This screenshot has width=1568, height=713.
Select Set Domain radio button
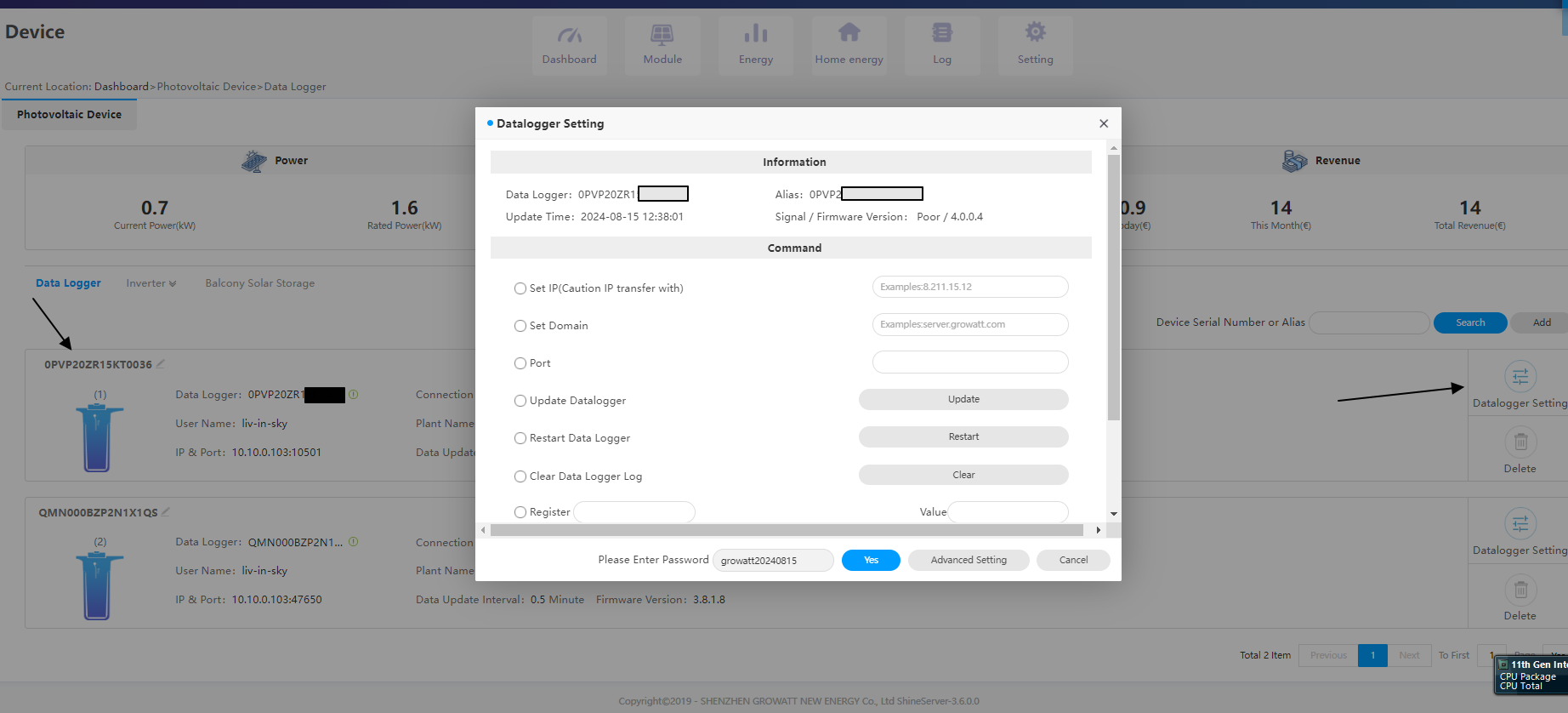pos(520,326)
